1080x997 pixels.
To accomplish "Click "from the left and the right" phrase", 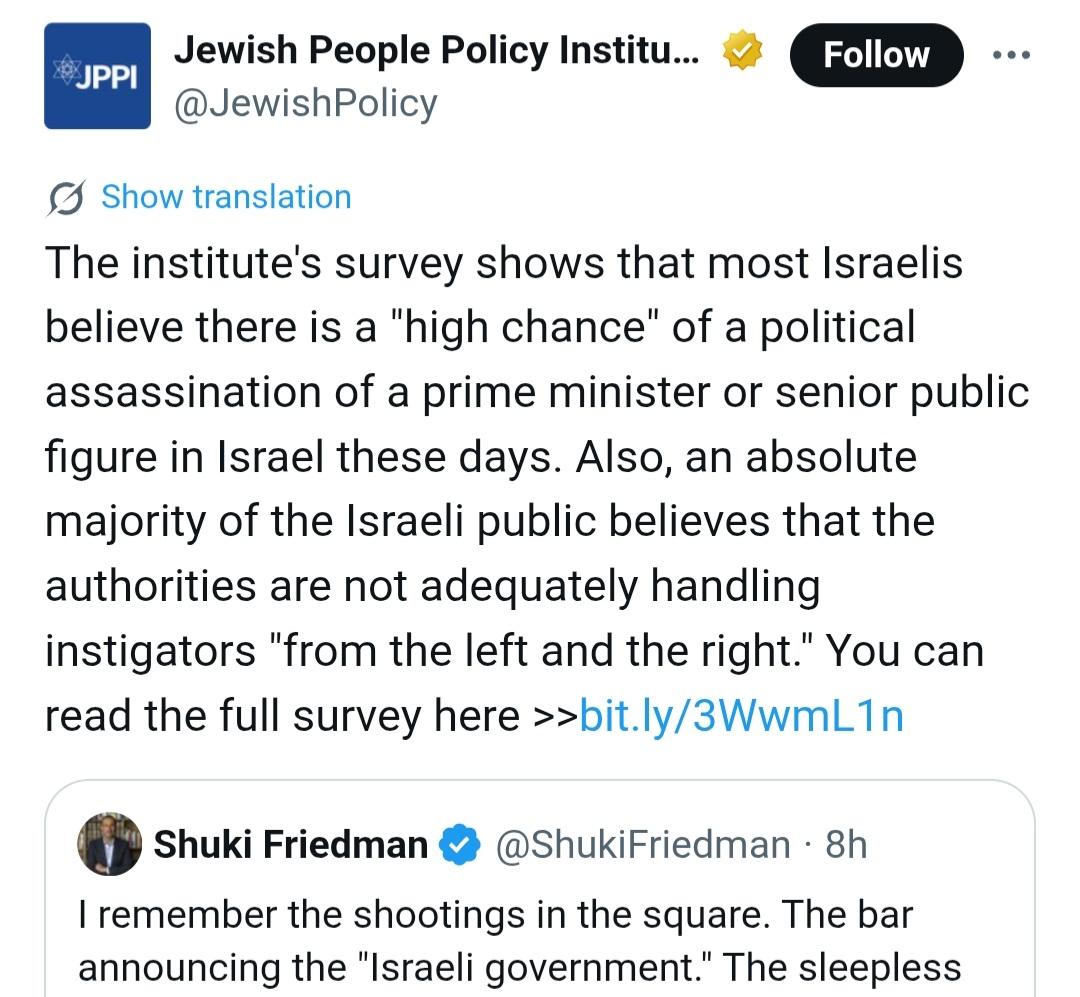I will click(529, 652).
